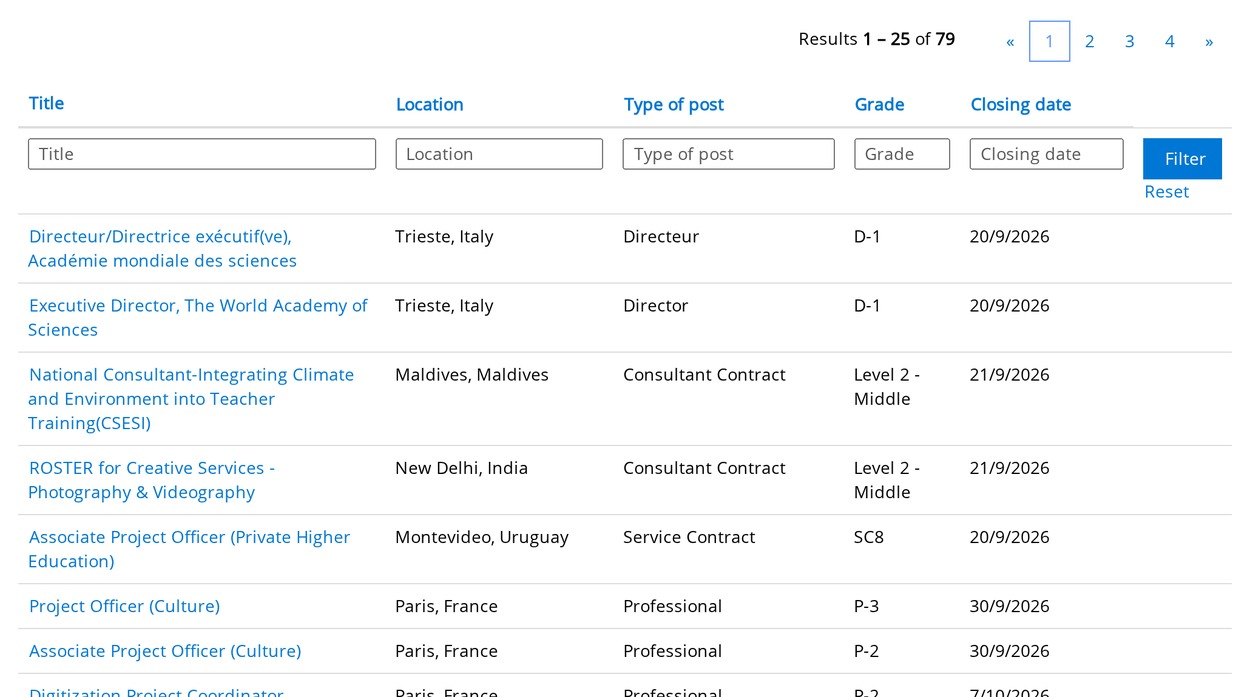
Task: Select 'Service Contract' type cell
Action: (x=689, y=537)
